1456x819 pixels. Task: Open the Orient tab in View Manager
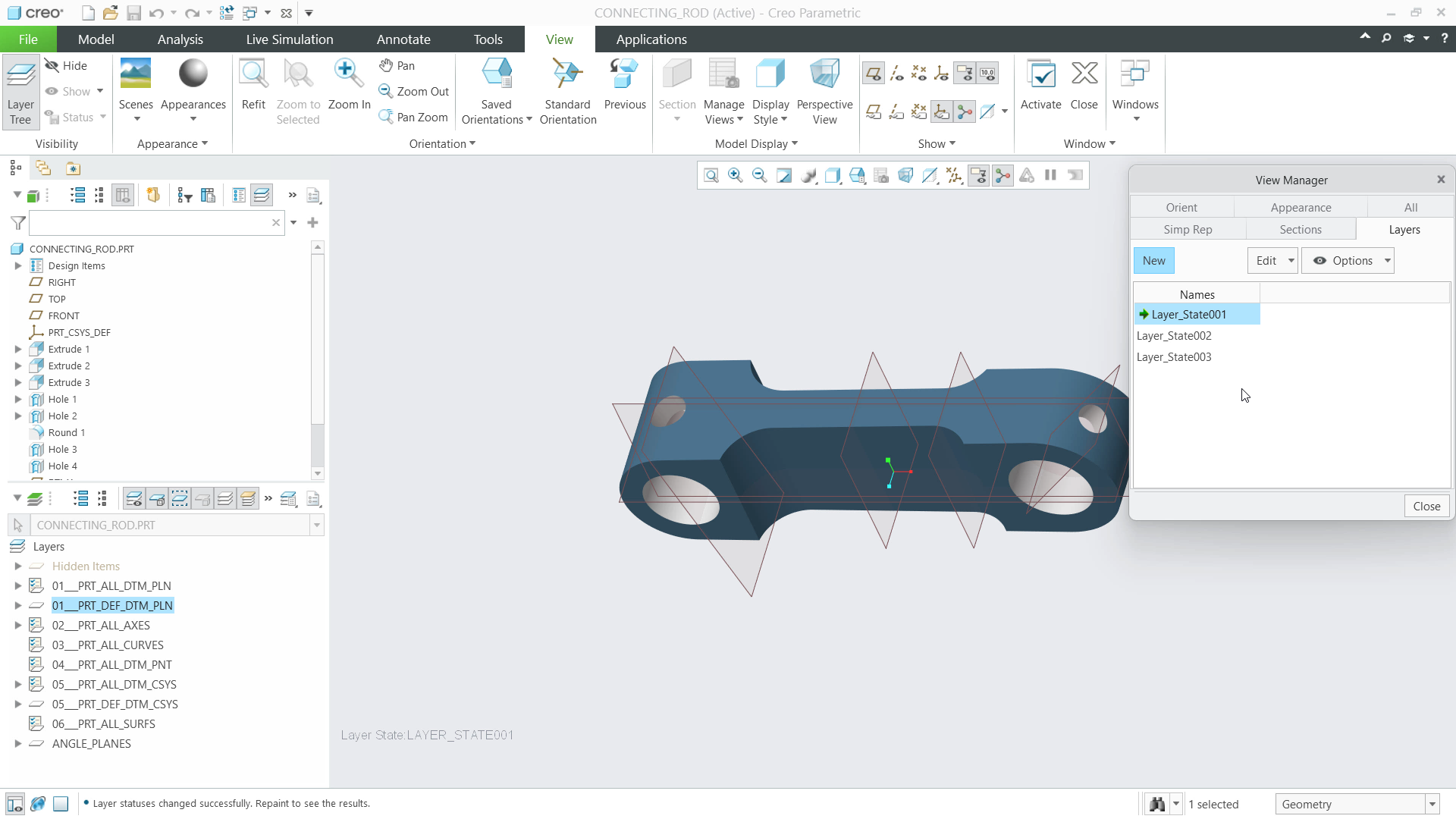(x=1181, y=208)
